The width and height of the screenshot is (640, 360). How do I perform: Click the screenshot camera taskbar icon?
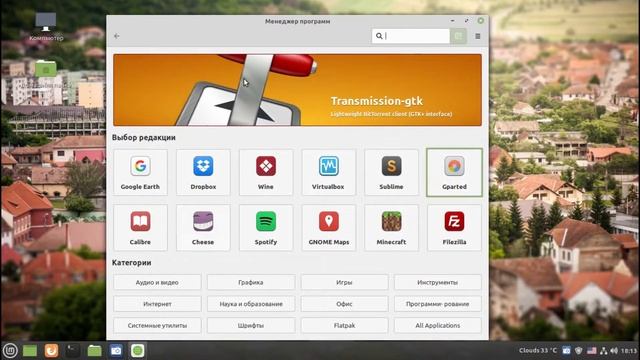tap(116, 351)
